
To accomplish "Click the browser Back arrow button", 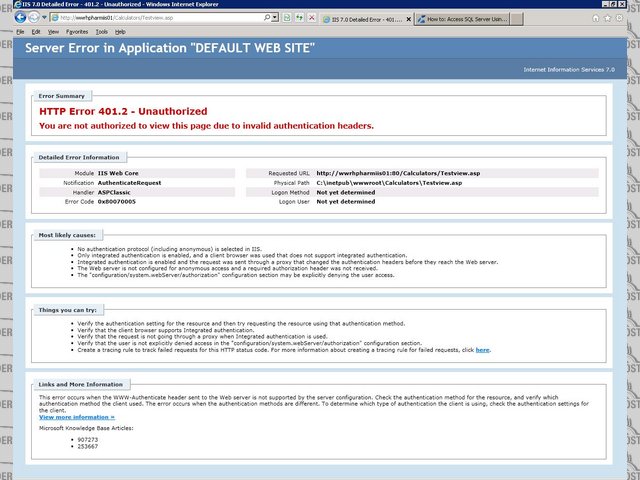I will pyautogui.click(x=20, y=17).
